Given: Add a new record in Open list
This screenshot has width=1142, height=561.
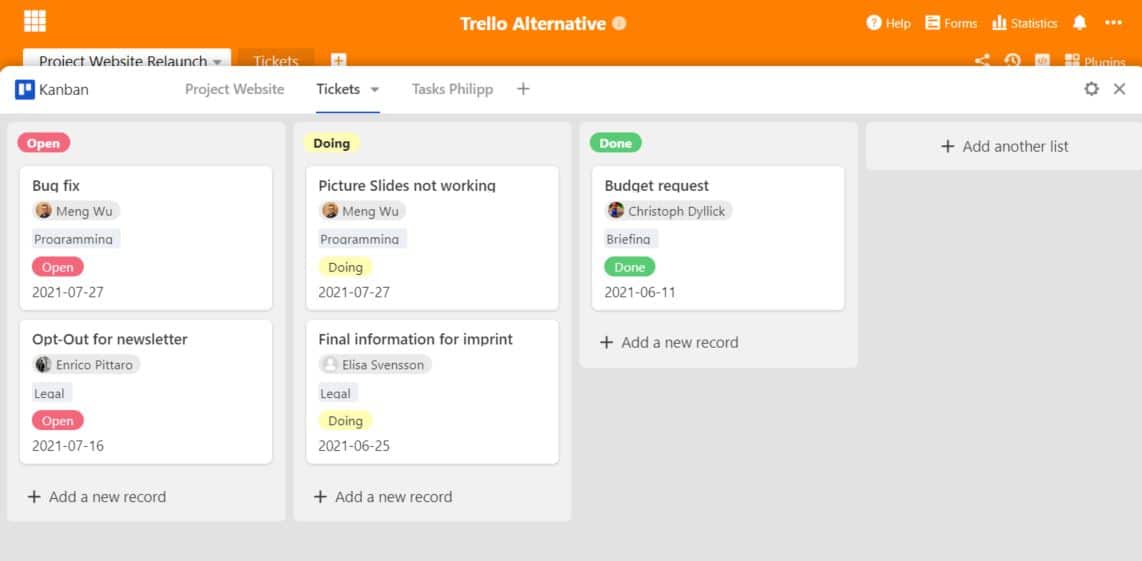Looking at the screenshot, I should coord(97,497).
